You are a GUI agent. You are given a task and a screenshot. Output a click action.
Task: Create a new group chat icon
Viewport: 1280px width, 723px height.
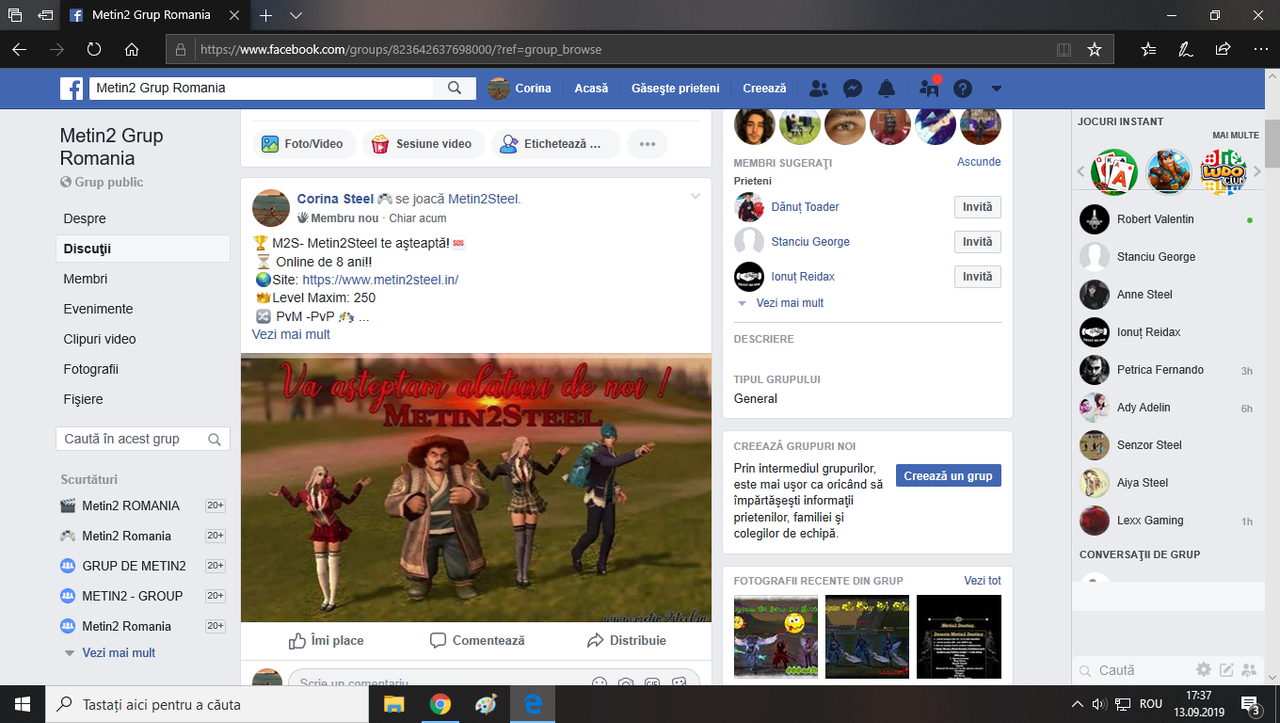click(1247, 669)
